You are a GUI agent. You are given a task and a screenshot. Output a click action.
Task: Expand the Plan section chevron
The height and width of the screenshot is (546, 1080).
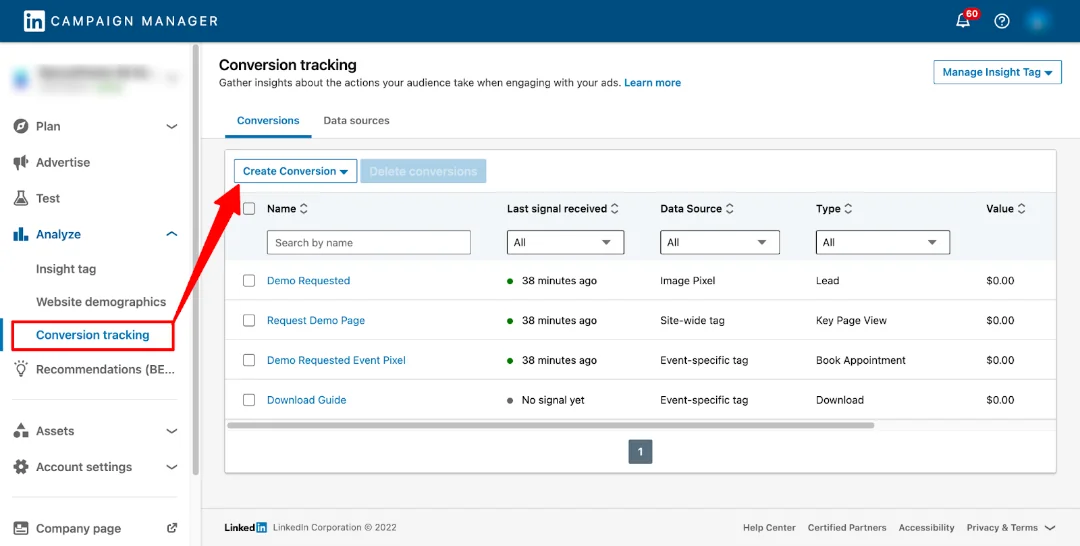click(172, 127)
